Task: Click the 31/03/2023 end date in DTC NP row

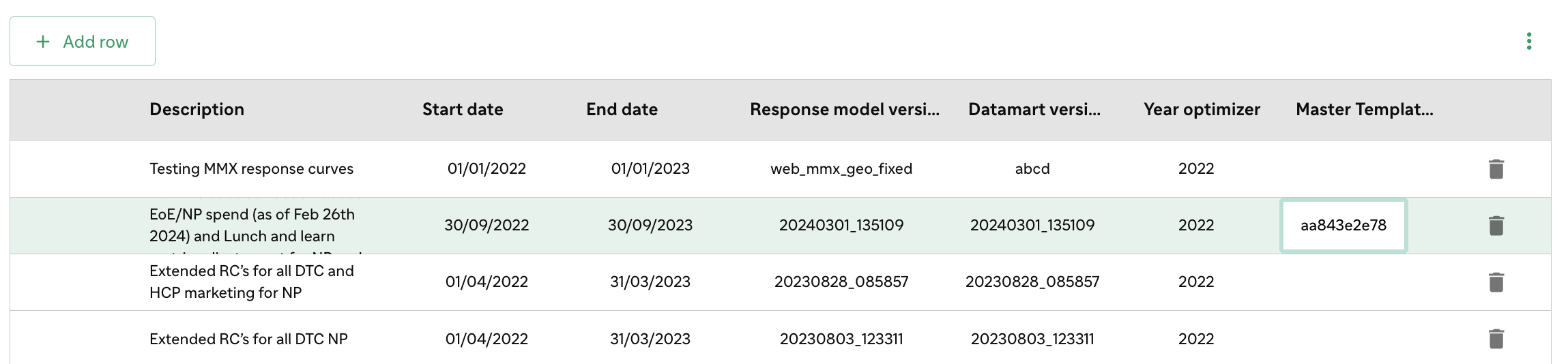Action: (x=650, y=339)
